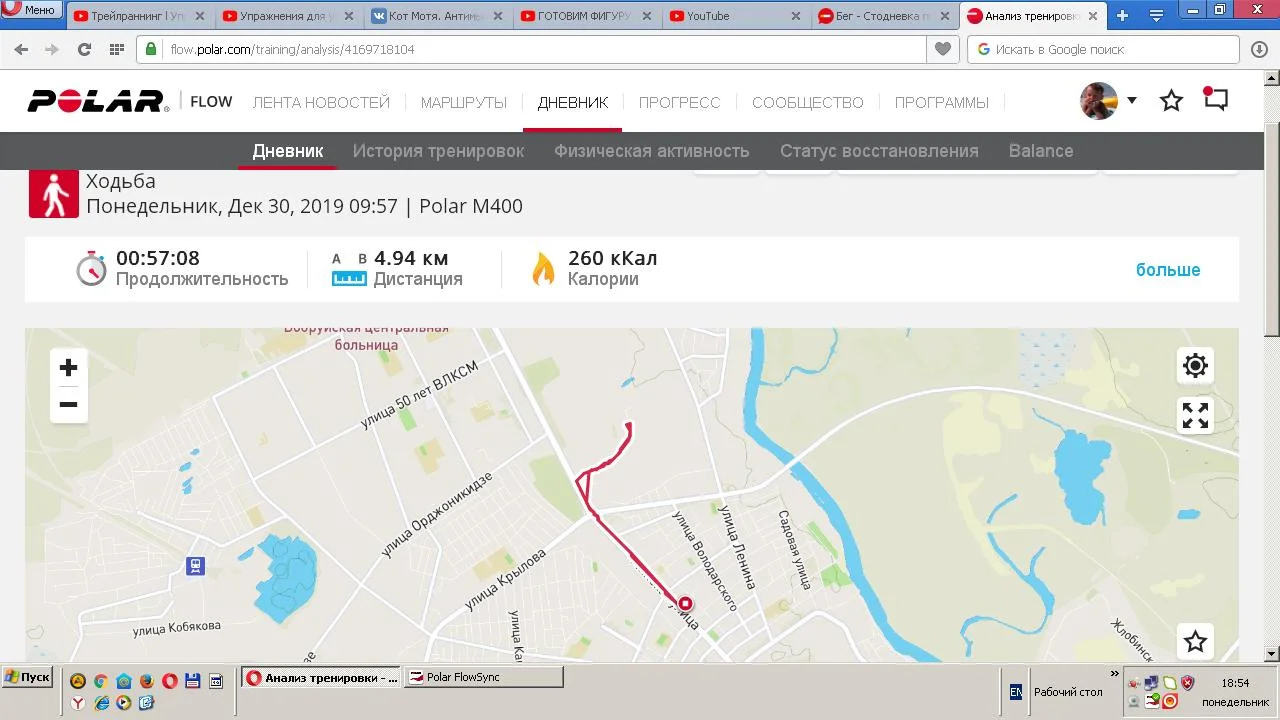Image resolution: width=1280 pixels, height=720 pixels.
Task: Click the calories flame icon
Action: coord(543,269)
